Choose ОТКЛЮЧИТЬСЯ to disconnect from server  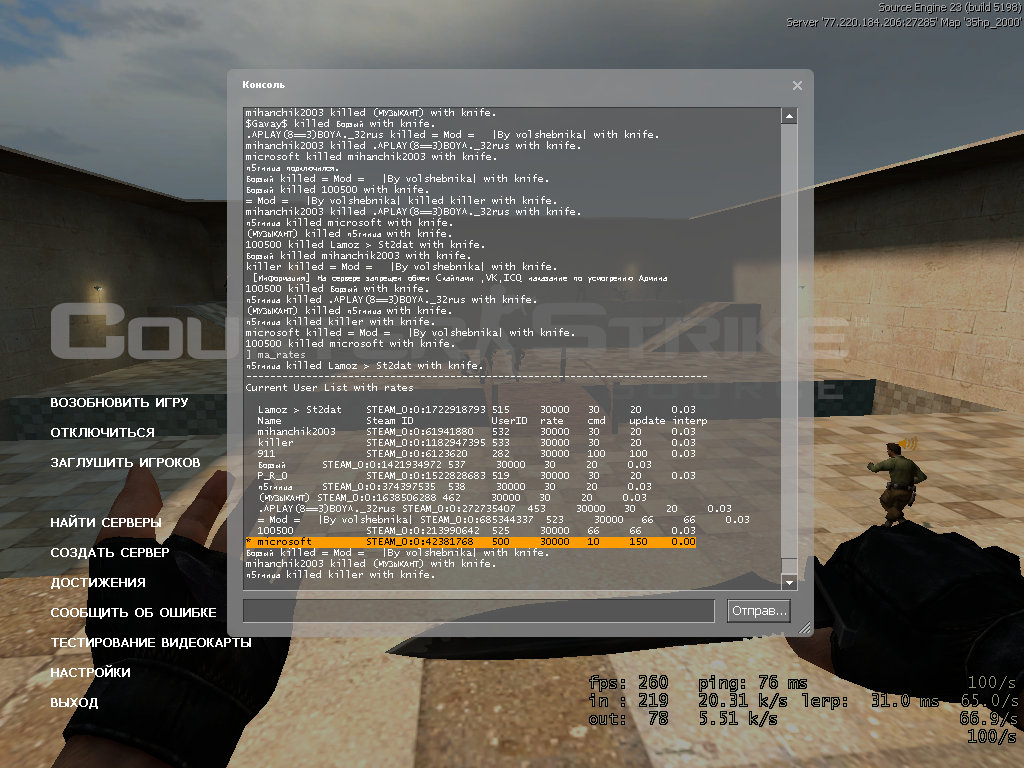[103, 433]
